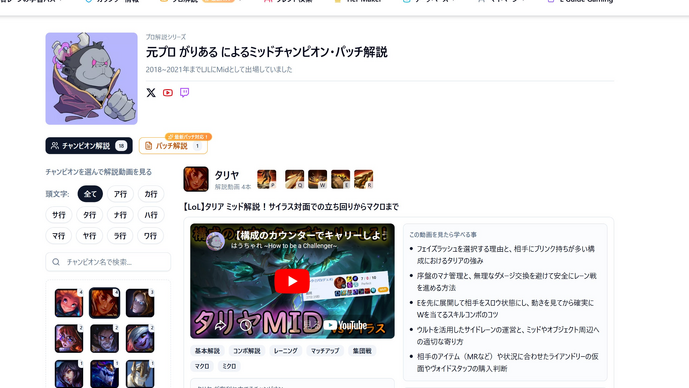Play the タリヤMID YouTube video
The height and width of the screenshot is (388, 689).
pyautogui.click(x=292, y=281)
